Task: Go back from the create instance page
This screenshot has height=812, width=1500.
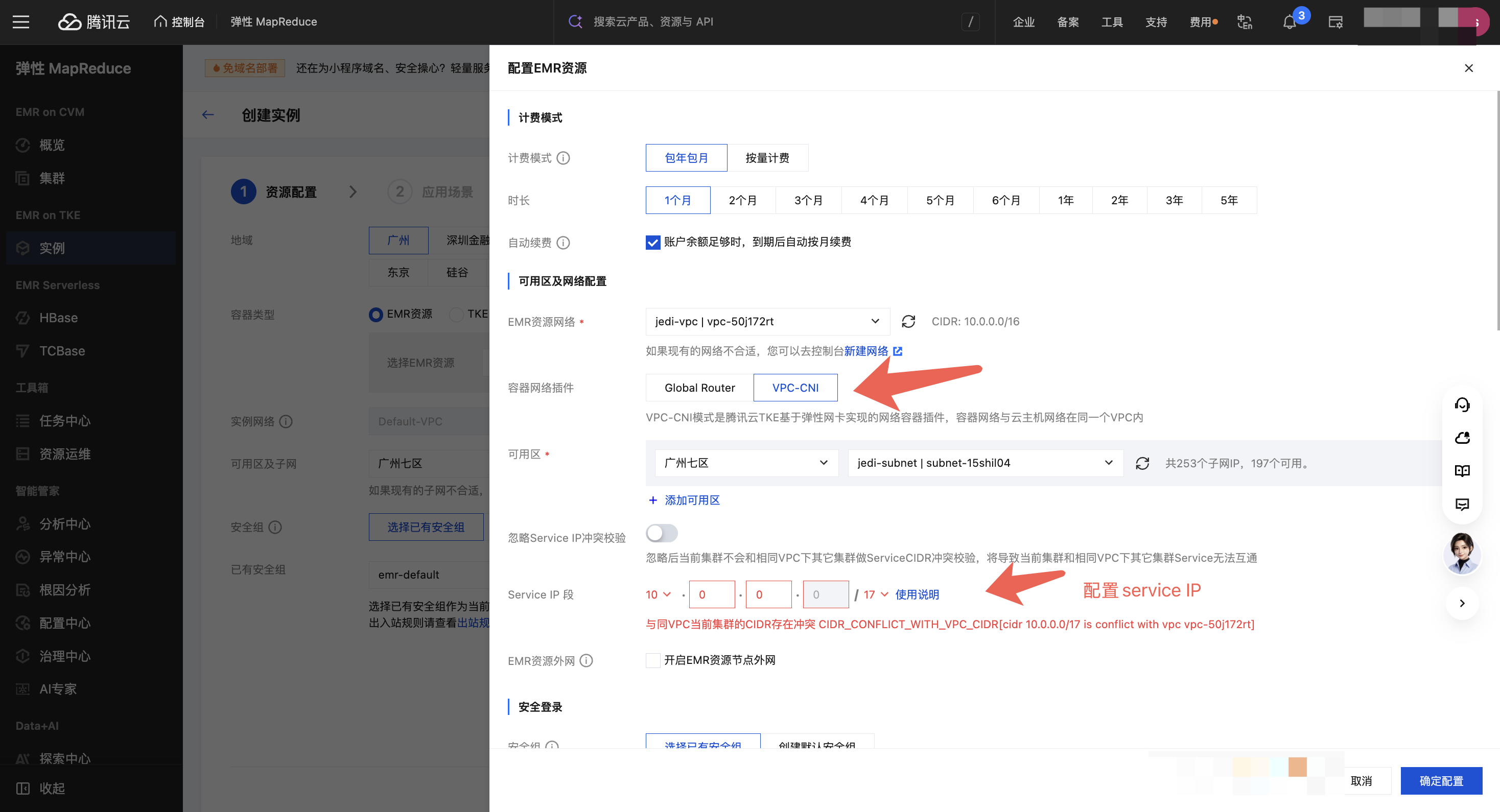Action: tap(208, 115)
